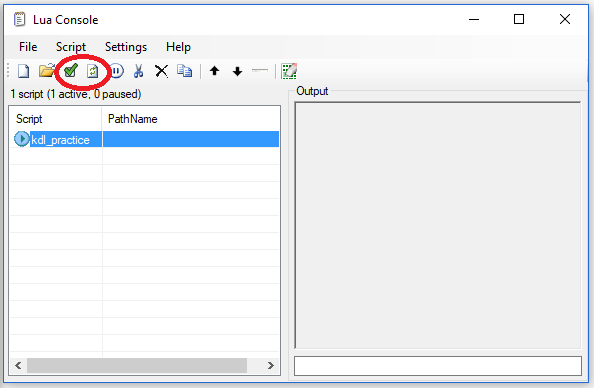Viewport: 594px width, 388px height.
Task: Reload script with the refresh page icon
Action: coord(92,71)
